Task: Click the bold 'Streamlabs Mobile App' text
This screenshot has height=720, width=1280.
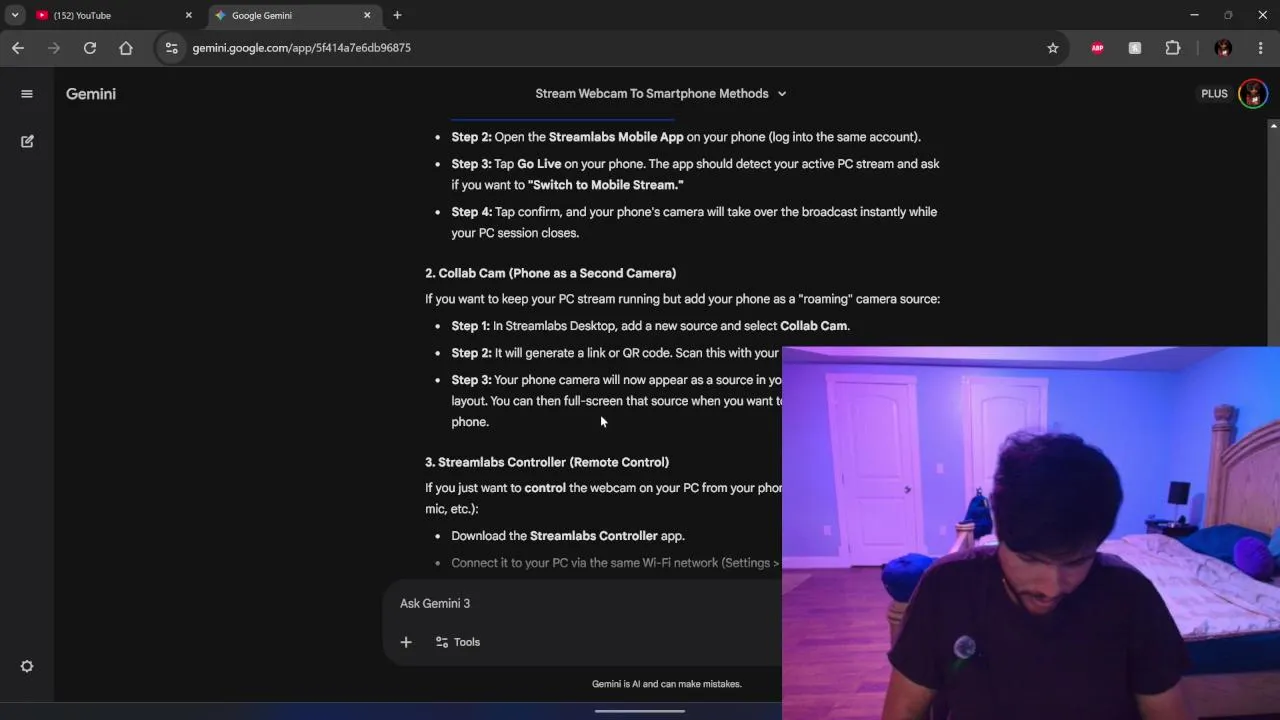Action: pos(616,137)
